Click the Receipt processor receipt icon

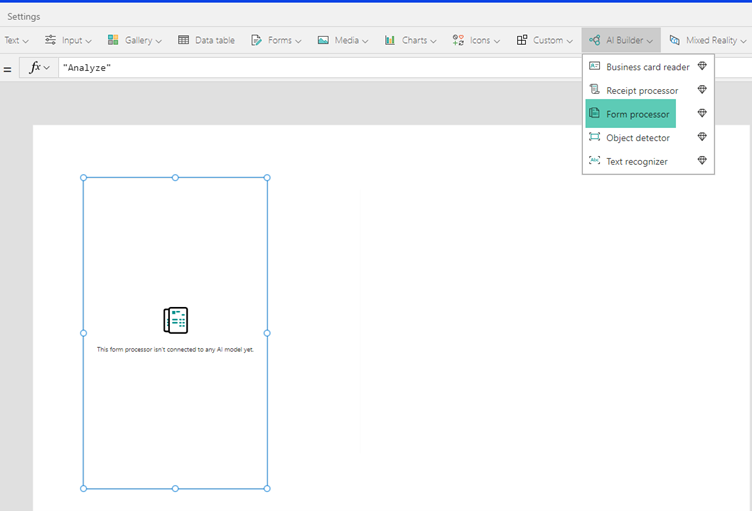594,89
